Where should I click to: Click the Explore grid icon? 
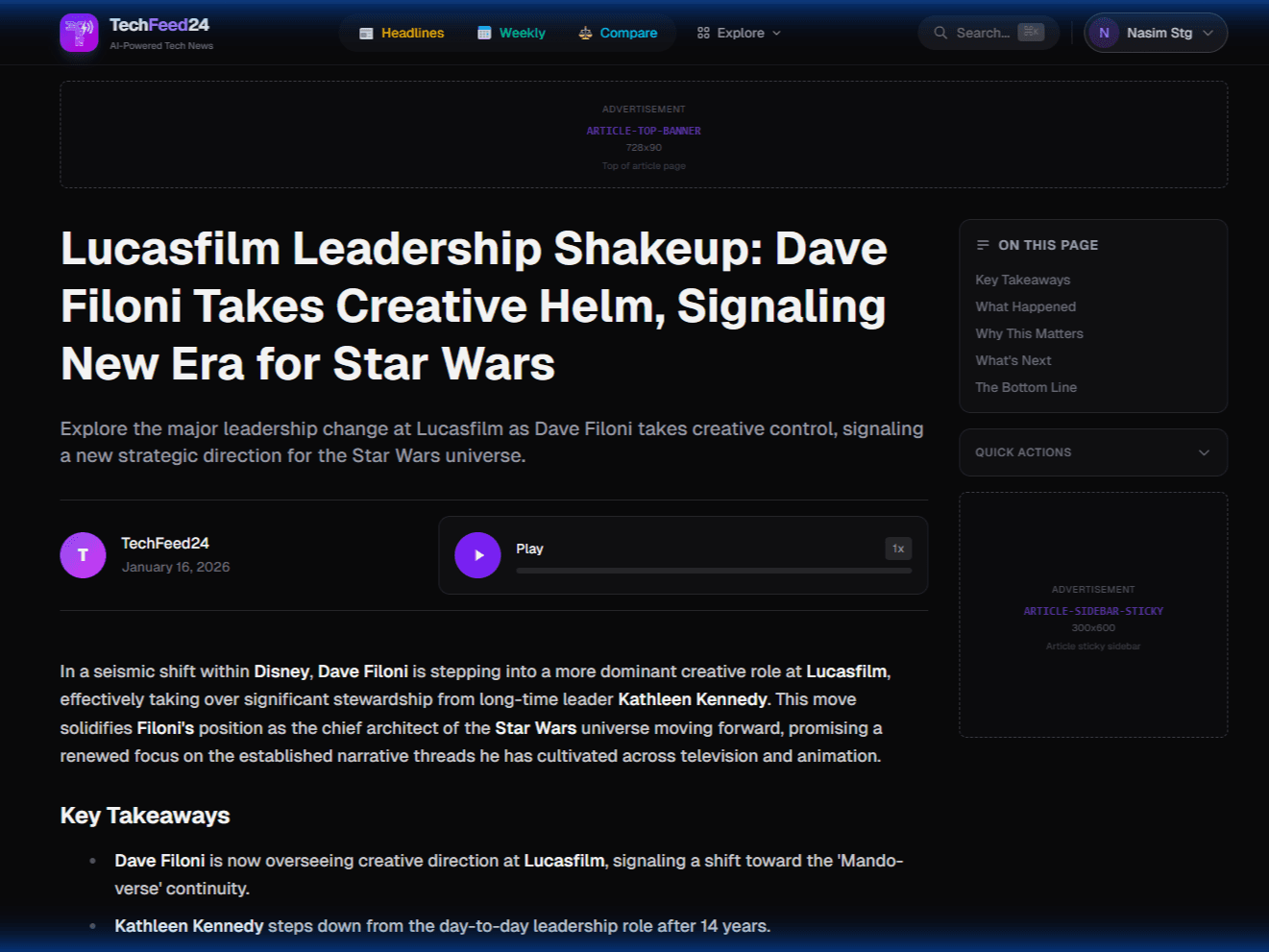coord(702,32)
